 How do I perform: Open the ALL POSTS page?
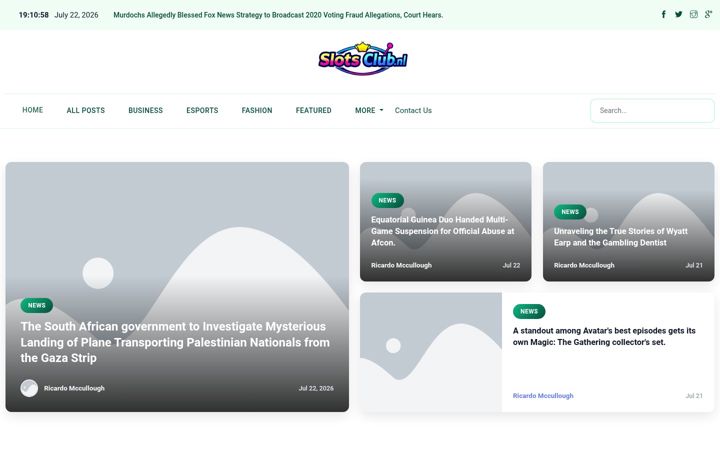click(85, 110)
